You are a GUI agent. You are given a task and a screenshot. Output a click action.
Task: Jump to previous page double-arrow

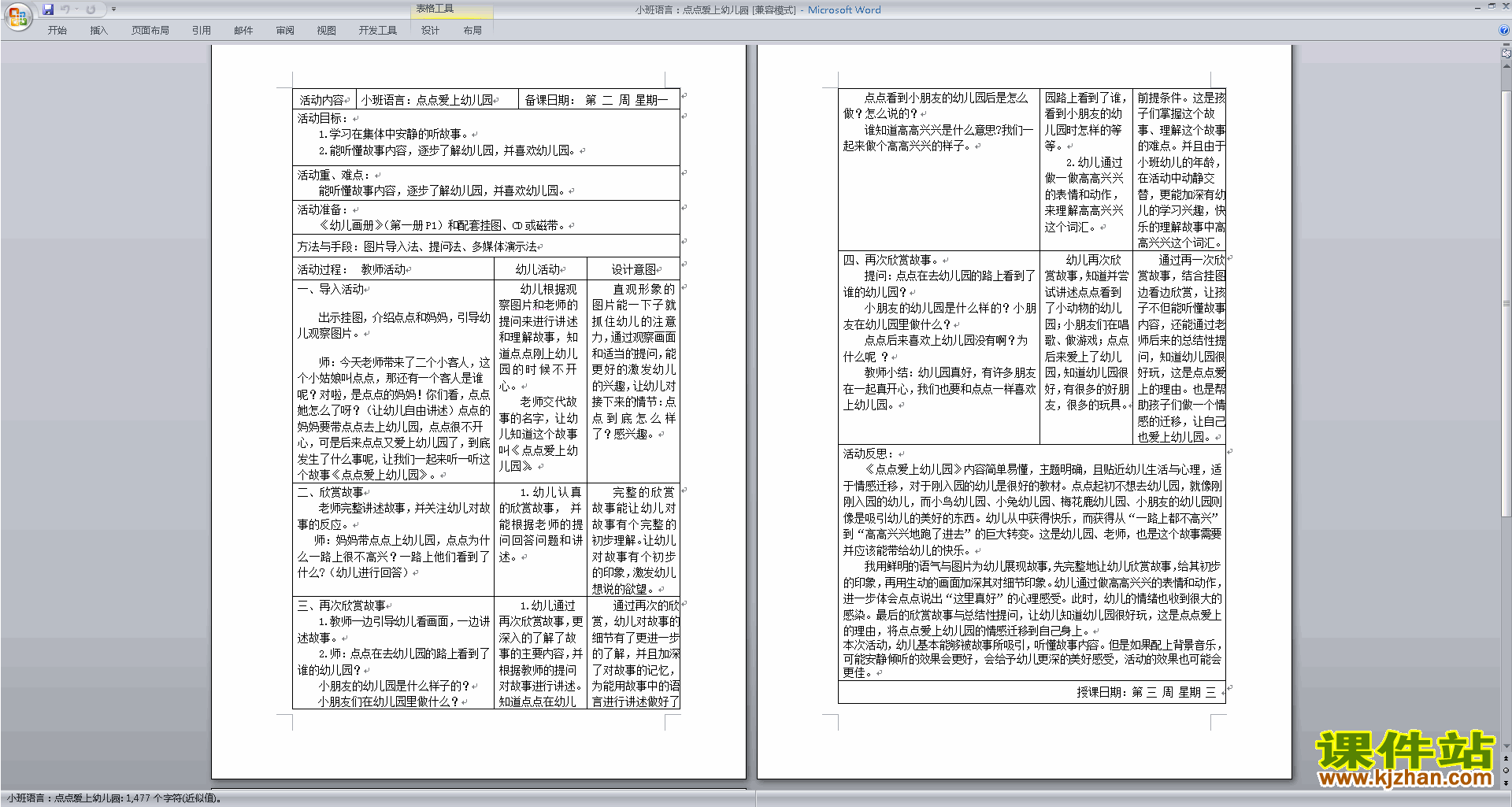1506,759
